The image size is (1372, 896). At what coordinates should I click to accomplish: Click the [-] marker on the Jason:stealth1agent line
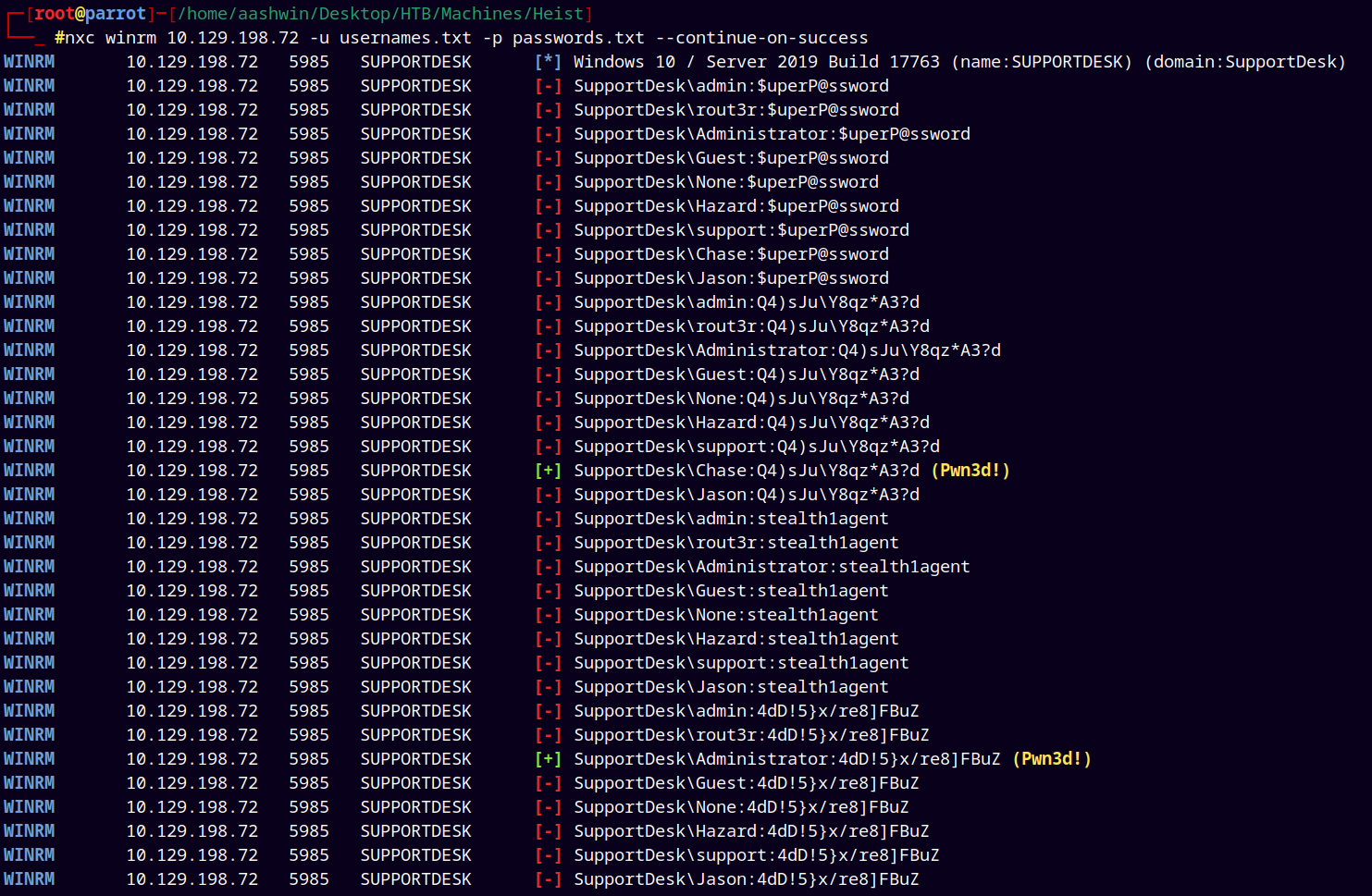[548, 687]
